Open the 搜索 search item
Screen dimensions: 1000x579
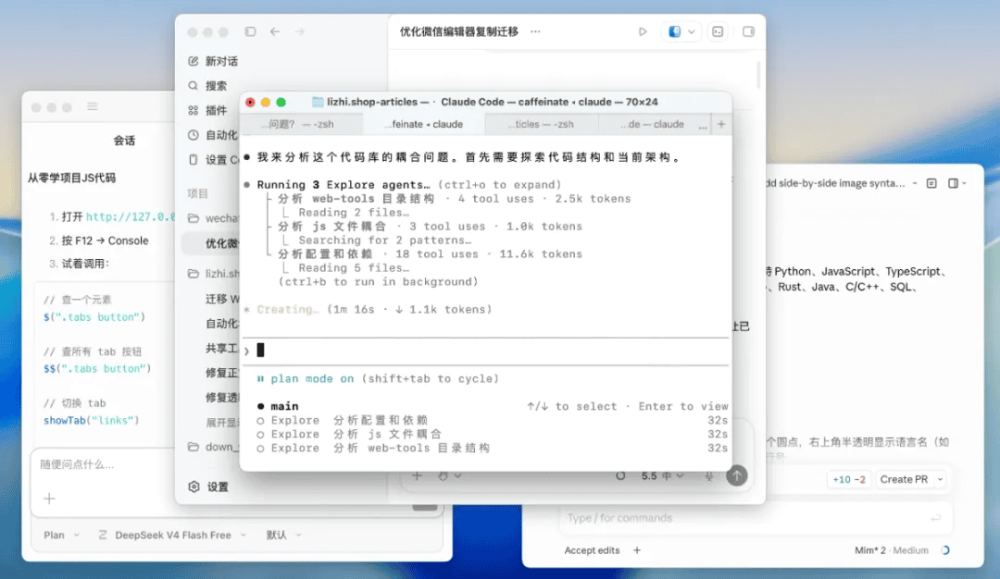[208, 85]
